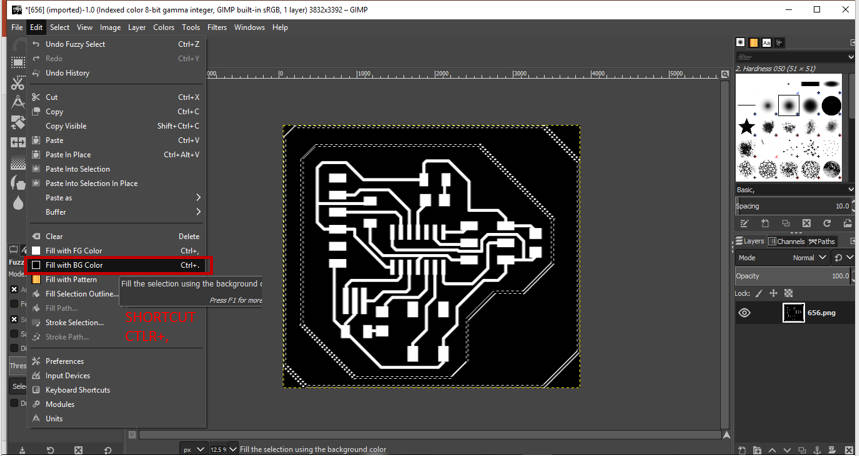Toggle visibility eye of 656.png layer
Image resolution: width=859 pixels, height=456 pixels.
[x=744, y=313]
